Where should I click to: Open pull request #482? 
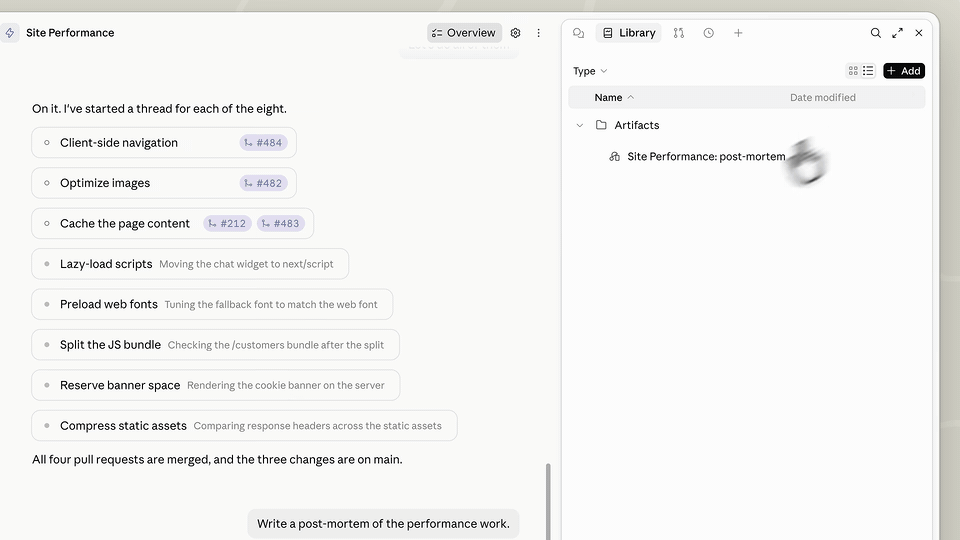pyautogui.click(x=263, y=183)
